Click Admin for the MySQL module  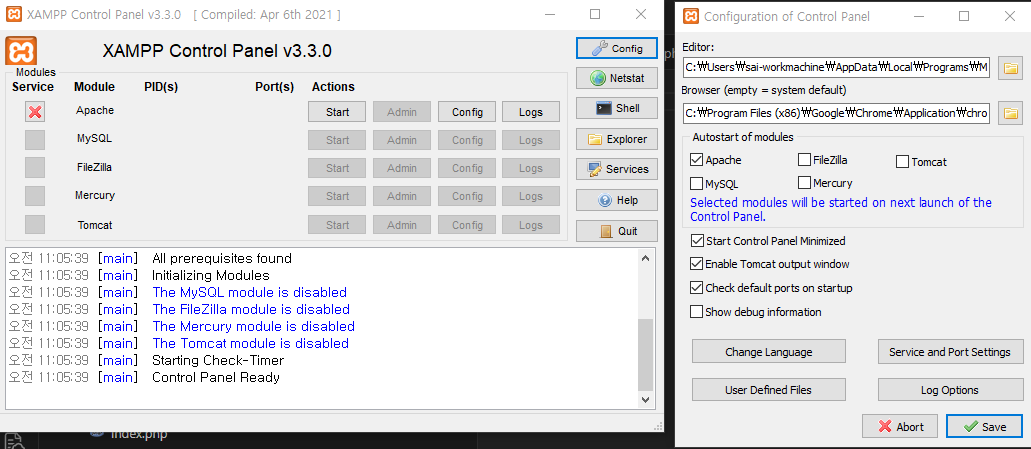click(402, 140)
